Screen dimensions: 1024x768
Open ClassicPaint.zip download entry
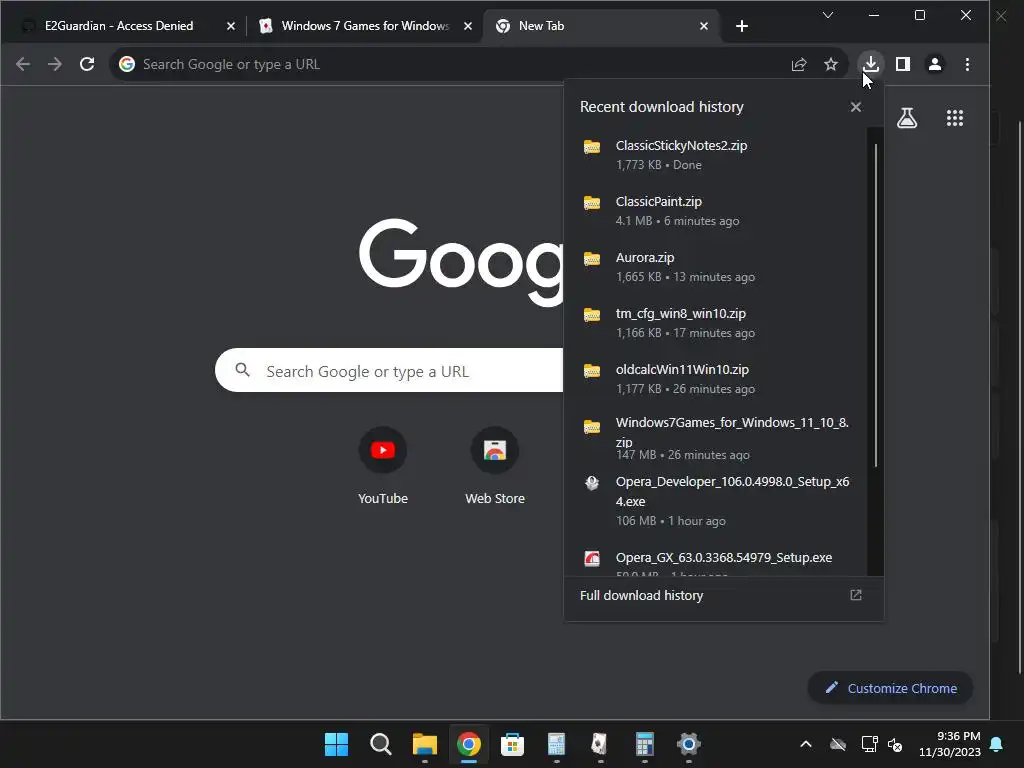[x=716, y=211]
